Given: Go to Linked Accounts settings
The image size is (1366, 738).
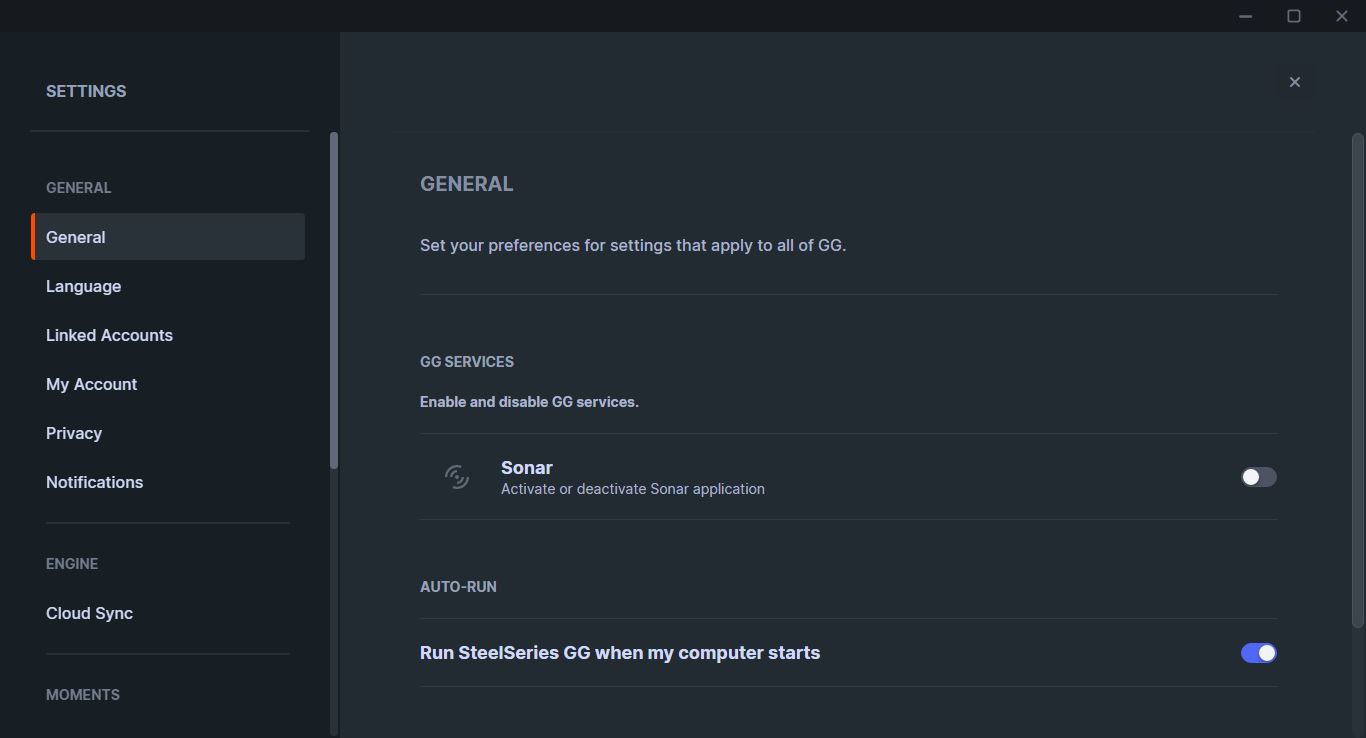Looking at the screenshot, I should [168, 335].
